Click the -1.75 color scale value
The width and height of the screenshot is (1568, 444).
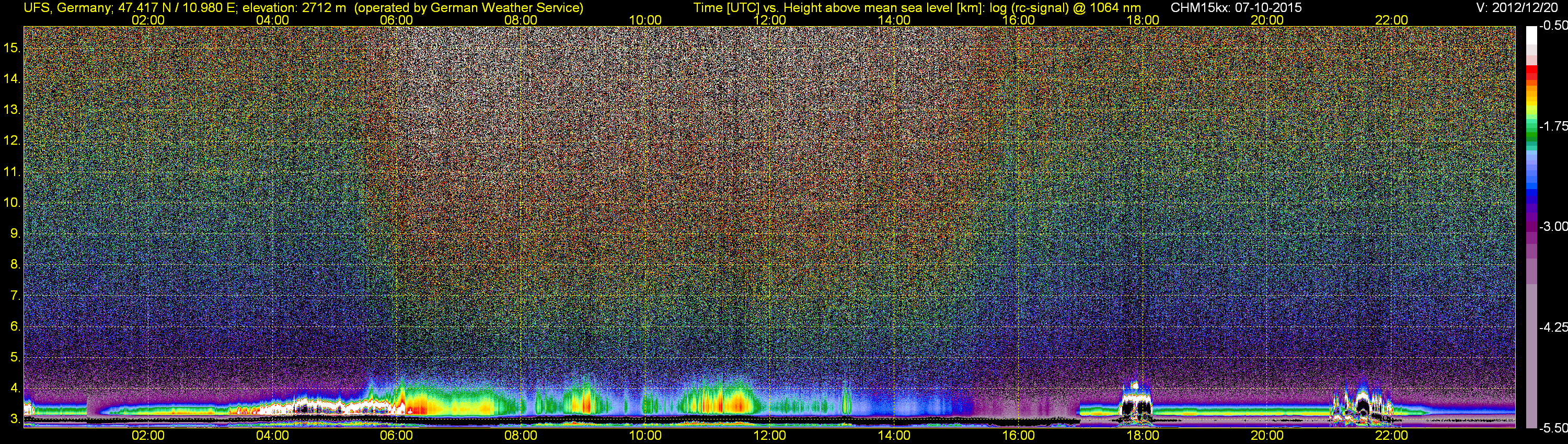1553,126
